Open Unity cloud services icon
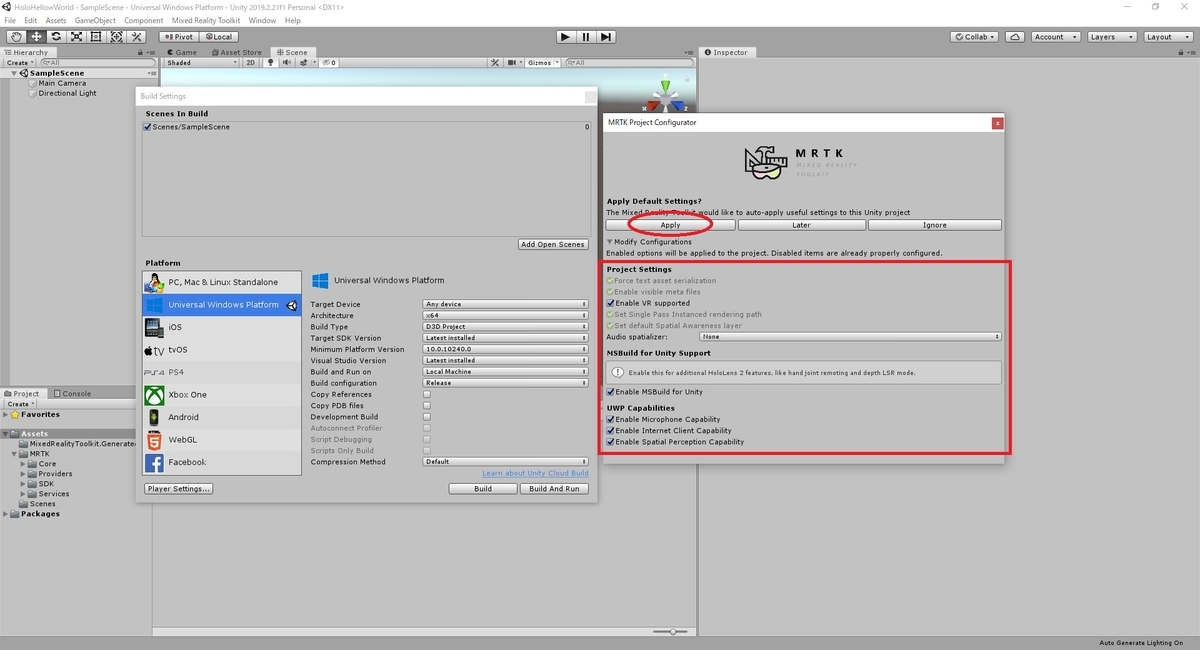1200x650 pixels. click(1015, 37)
